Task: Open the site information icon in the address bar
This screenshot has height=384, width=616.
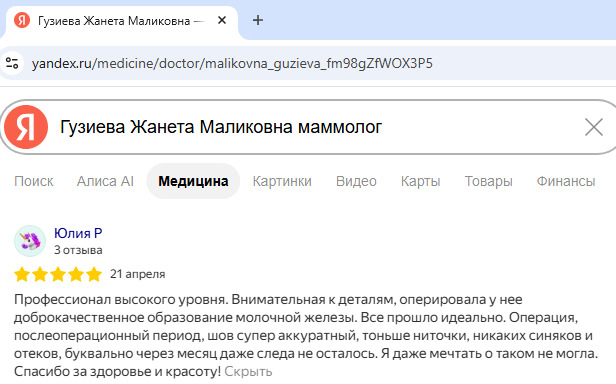Action: [12, 63]
